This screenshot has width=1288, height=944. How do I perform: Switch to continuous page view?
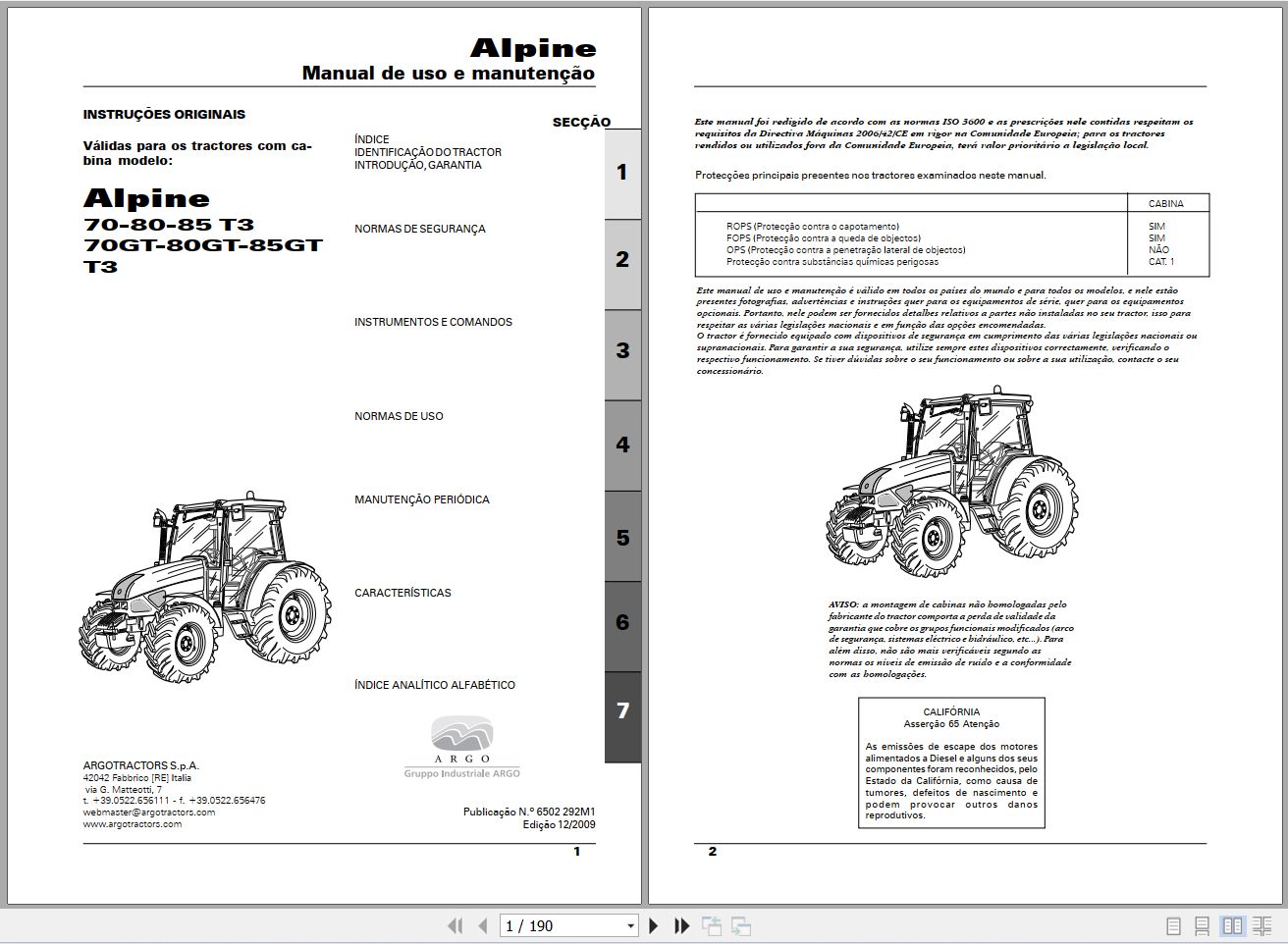[x=1202, y=925]
